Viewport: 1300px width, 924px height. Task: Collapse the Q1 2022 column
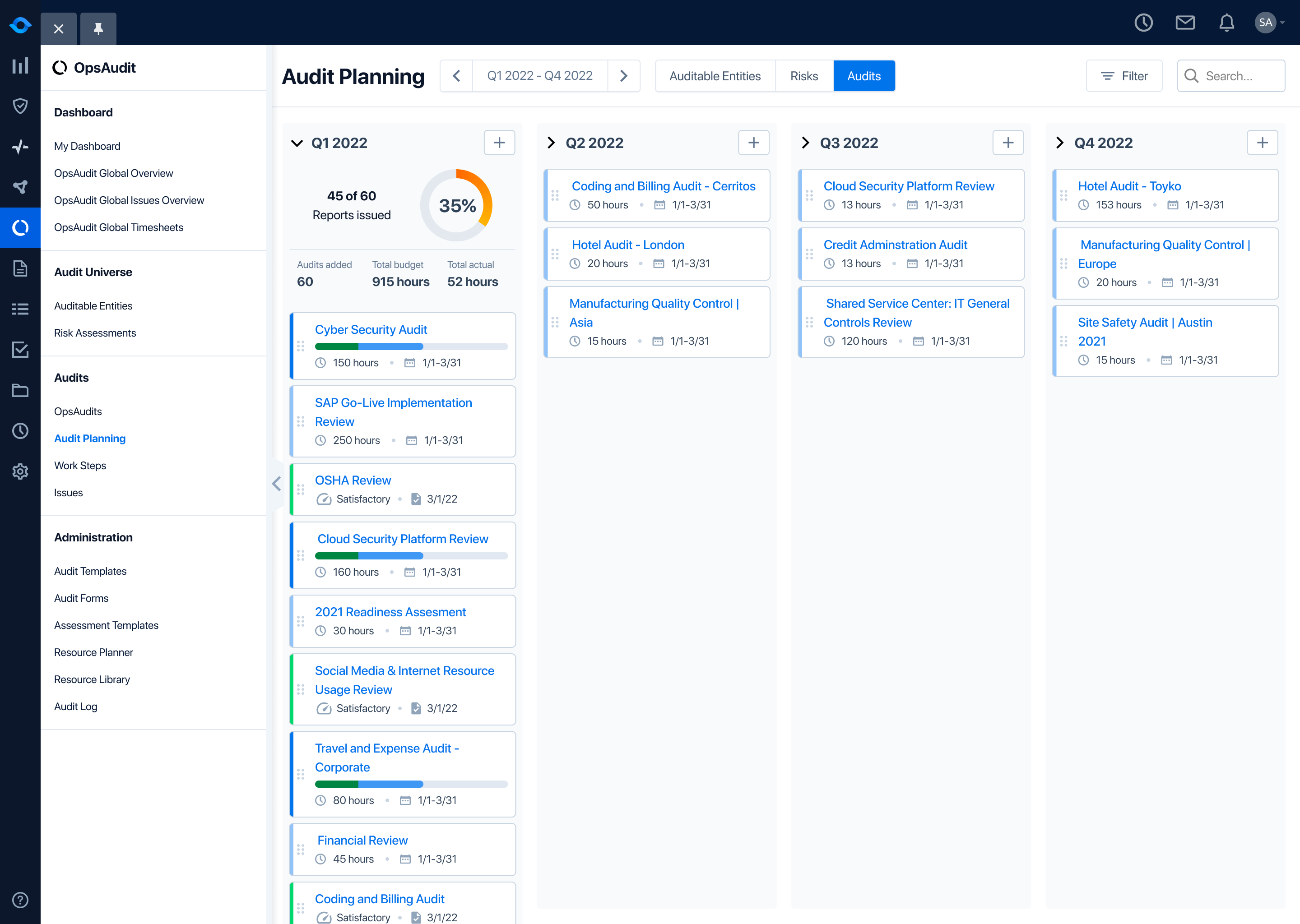297,143
